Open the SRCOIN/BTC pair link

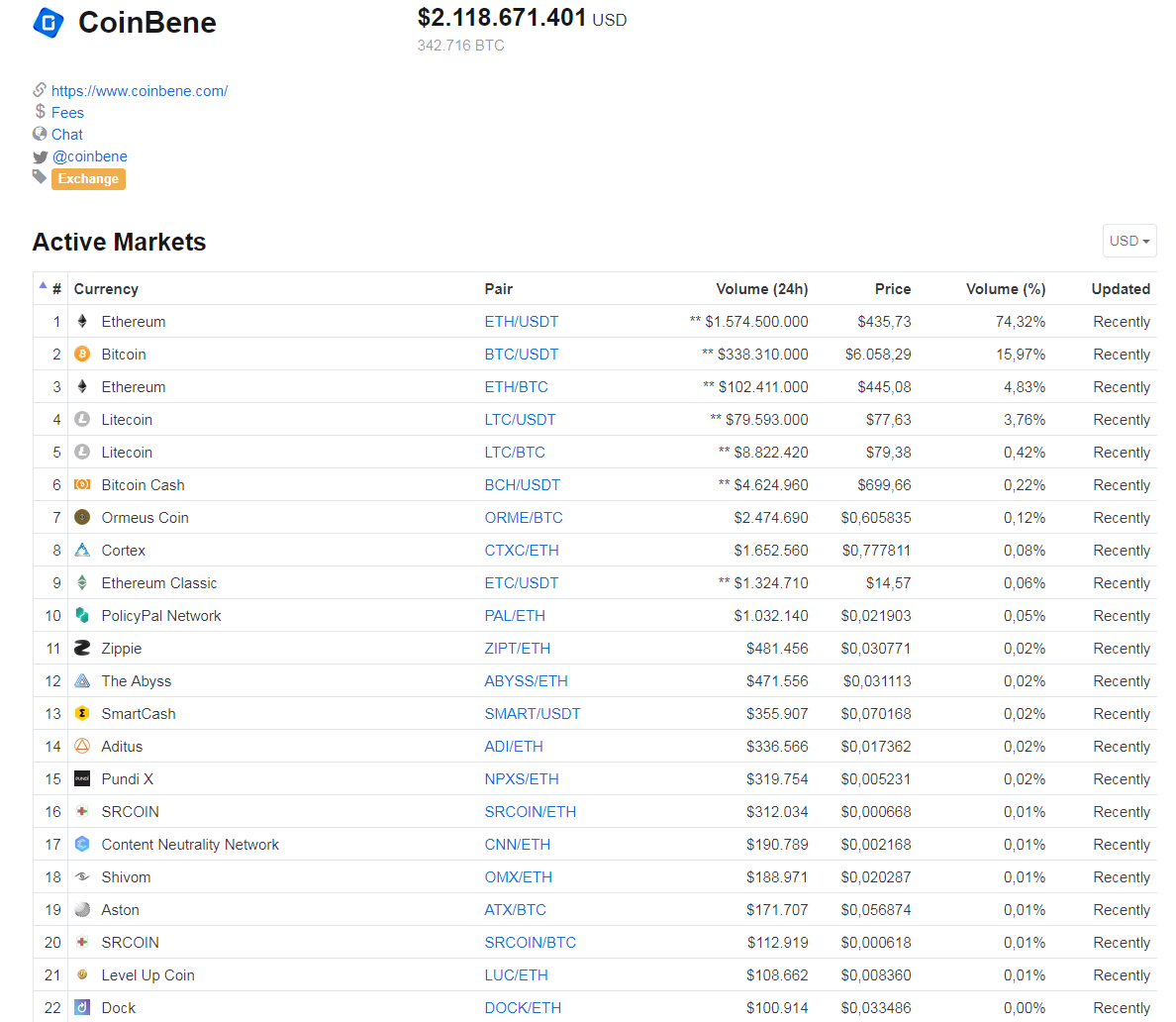pos(531,942)
